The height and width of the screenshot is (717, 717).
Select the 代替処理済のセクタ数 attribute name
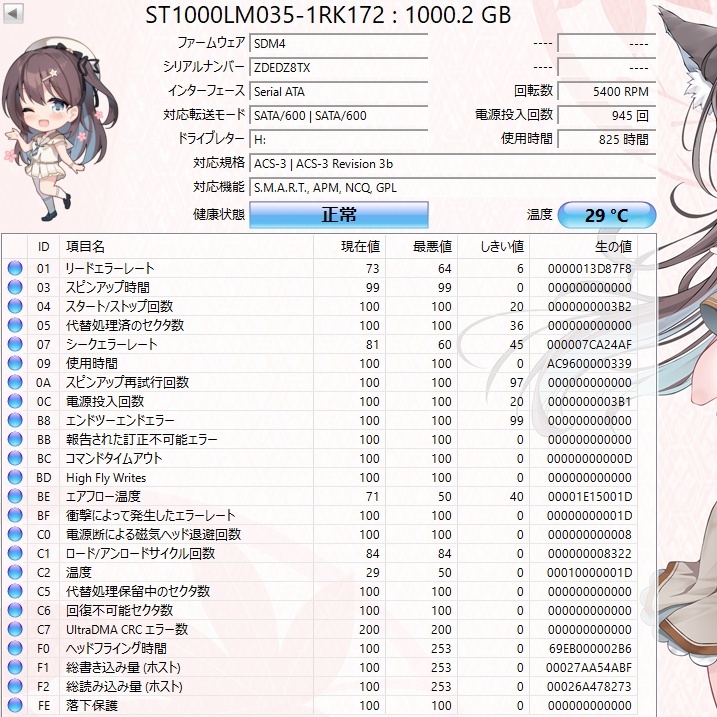pos(125,325)
